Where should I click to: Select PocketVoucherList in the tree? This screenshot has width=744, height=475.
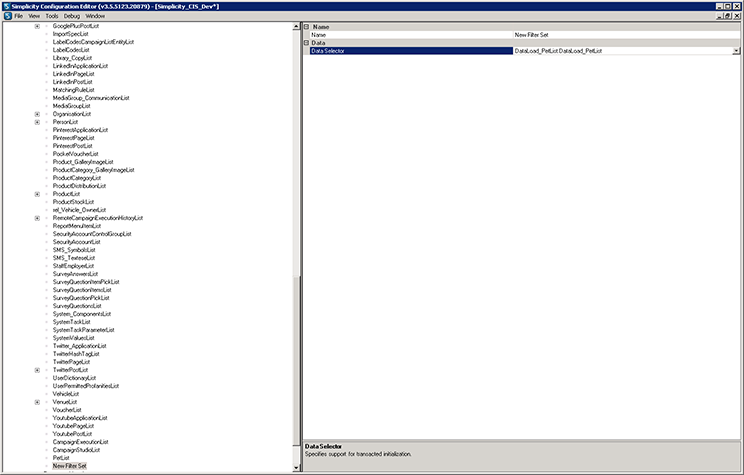[75, 154]
